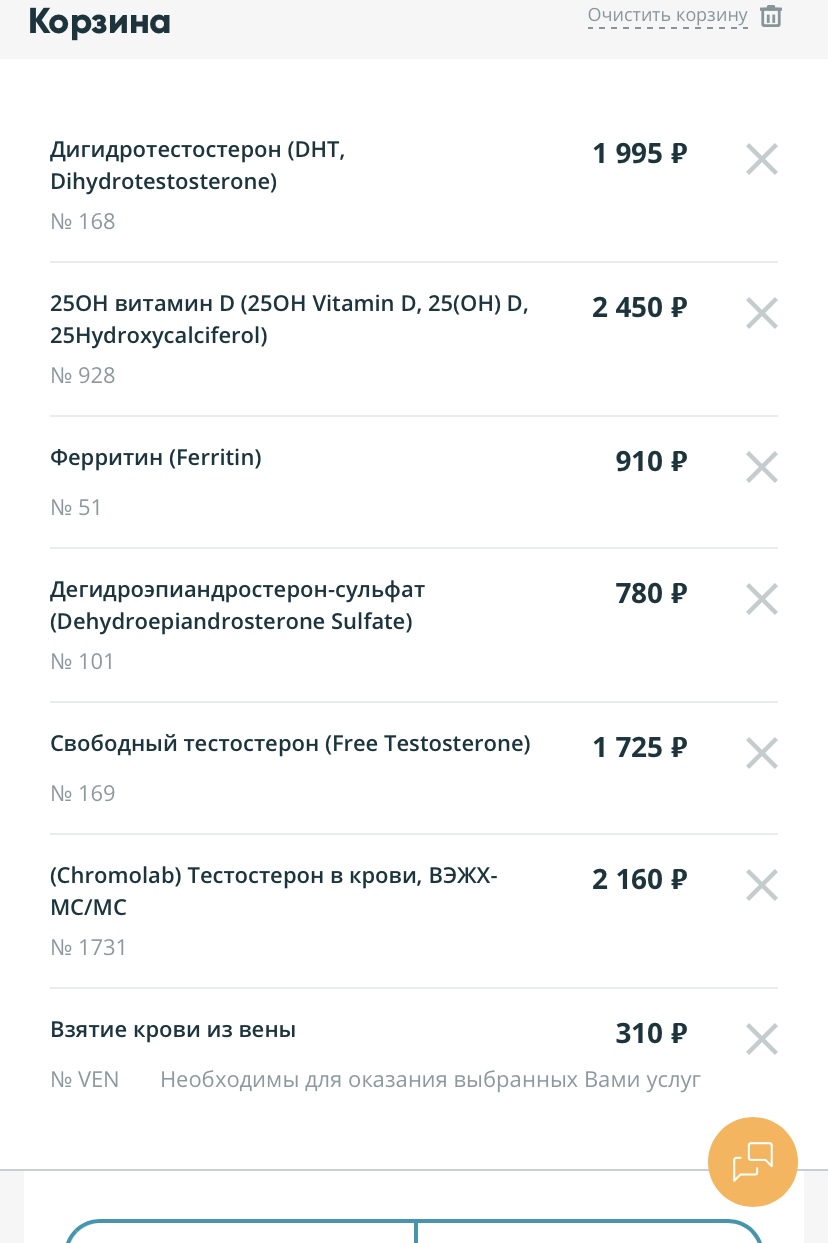828x1243 pixels.
Task: Remove Взятие крови из вены item
Action: 761,1039
